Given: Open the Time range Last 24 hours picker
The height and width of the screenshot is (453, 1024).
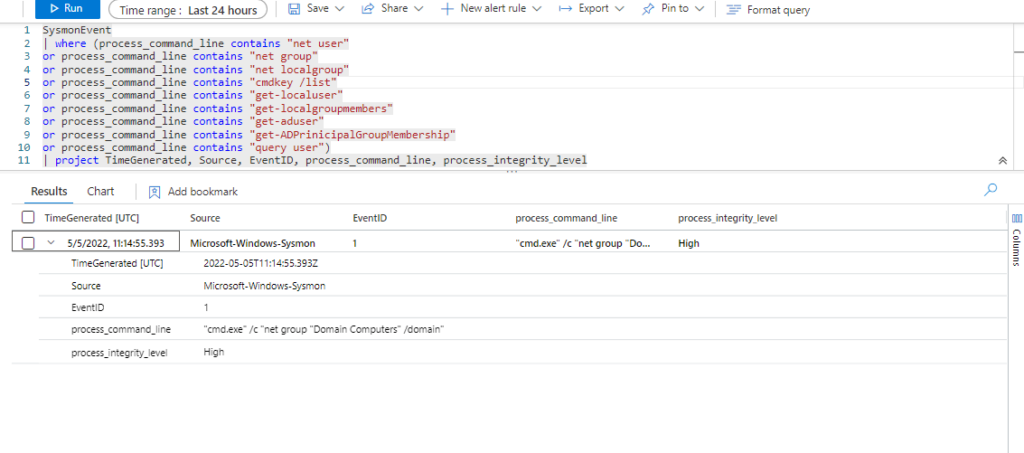Looking at the screenshot, I should pyautogui.click(x=187, y=10).
